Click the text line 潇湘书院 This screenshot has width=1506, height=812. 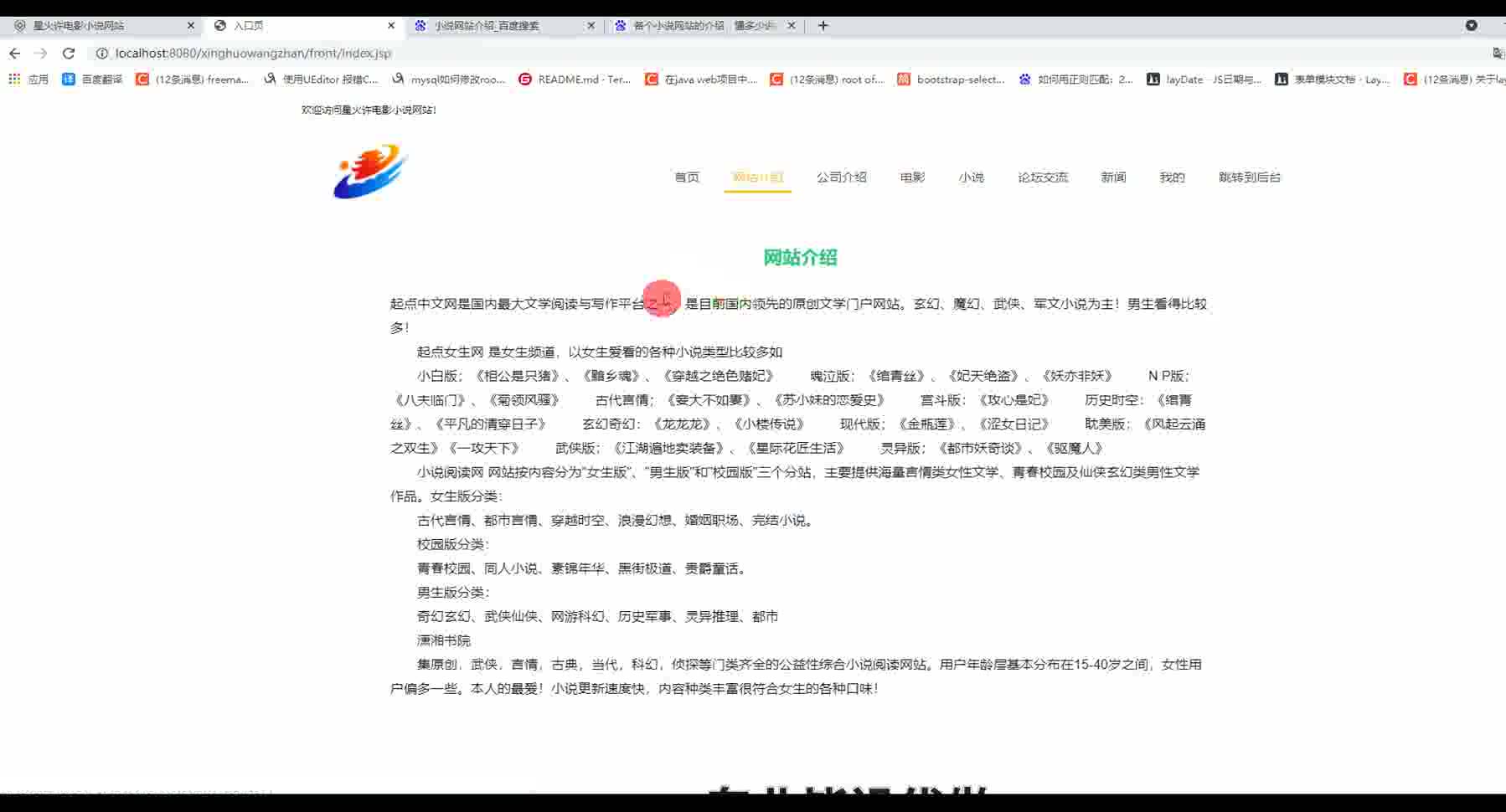[x=444, y=640]
